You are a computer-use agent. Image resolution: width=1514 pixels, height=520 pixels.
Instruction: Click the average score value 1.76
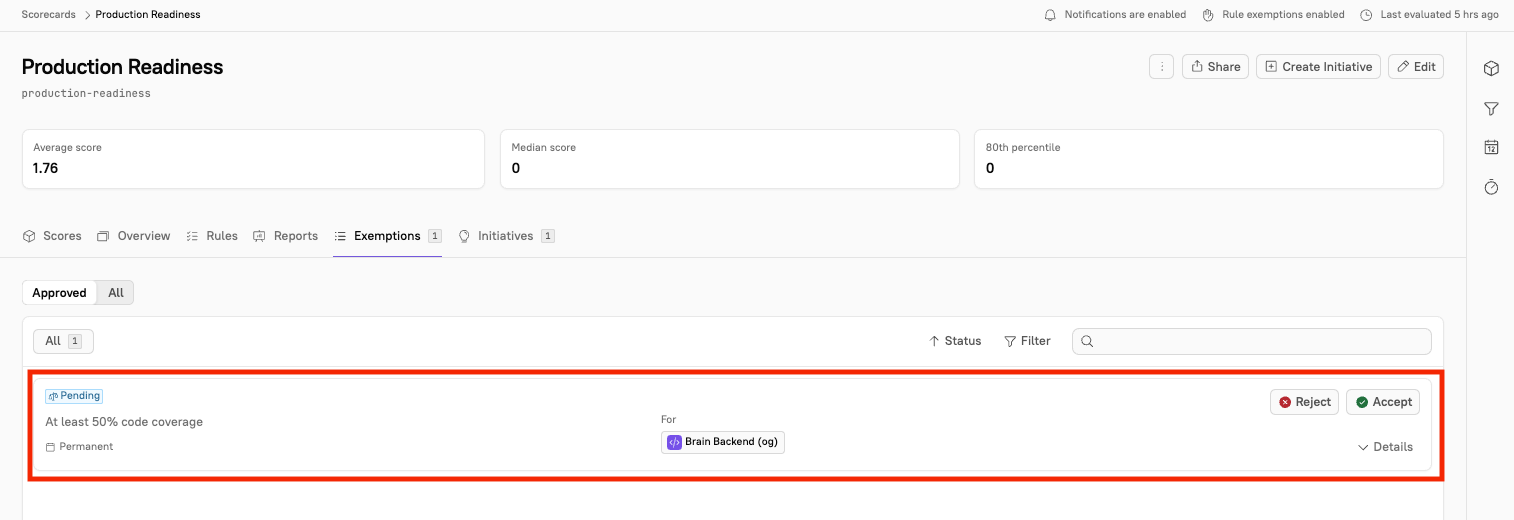pos(46,168)
